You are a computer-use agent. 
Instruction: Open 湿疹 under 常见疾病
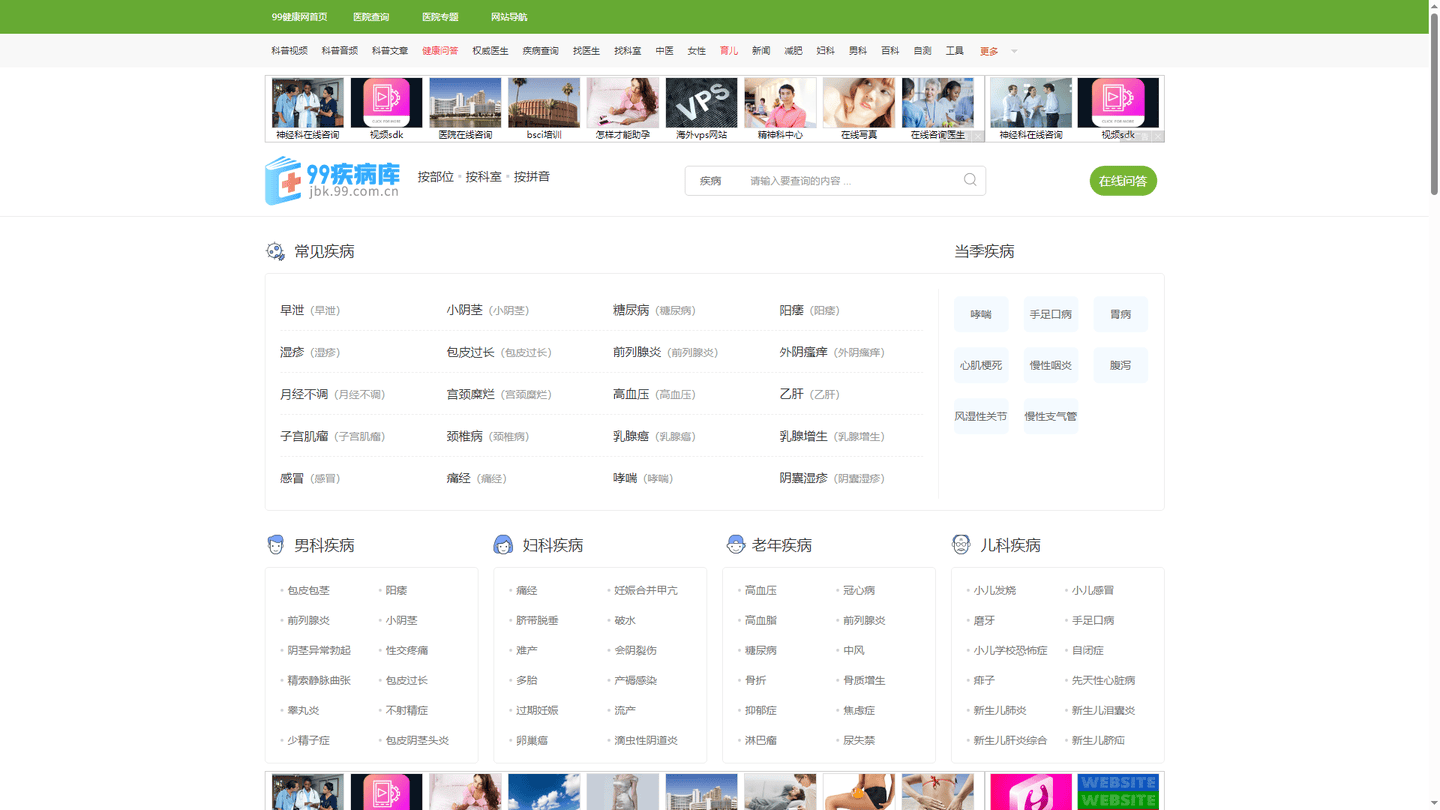[x=292, y=352]
